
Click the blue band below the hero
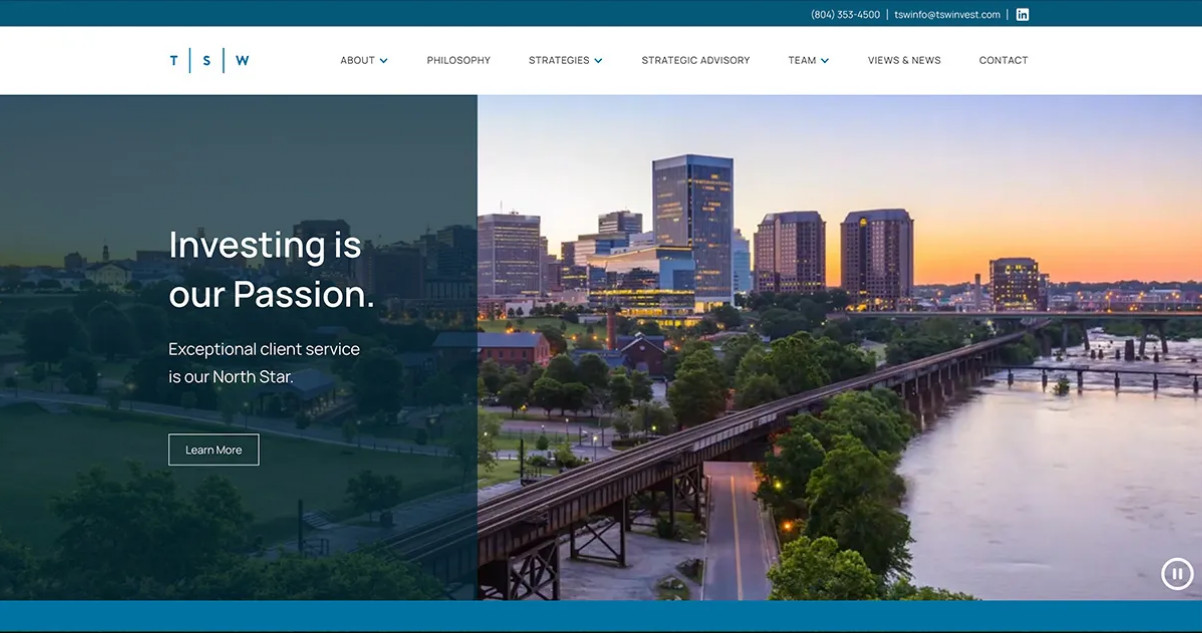pos(601,617)
